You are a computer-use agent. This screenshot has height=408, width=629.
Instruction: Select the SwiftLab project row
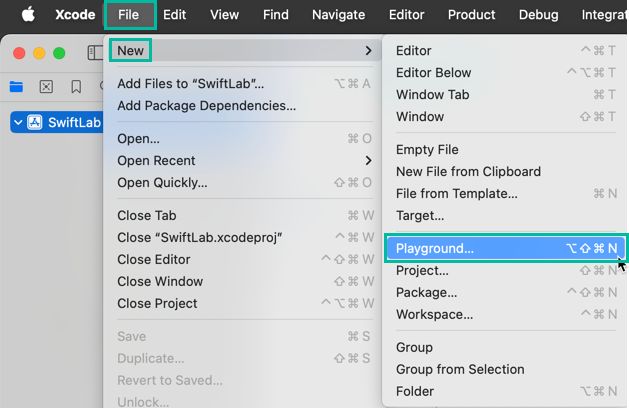point(57,122)
